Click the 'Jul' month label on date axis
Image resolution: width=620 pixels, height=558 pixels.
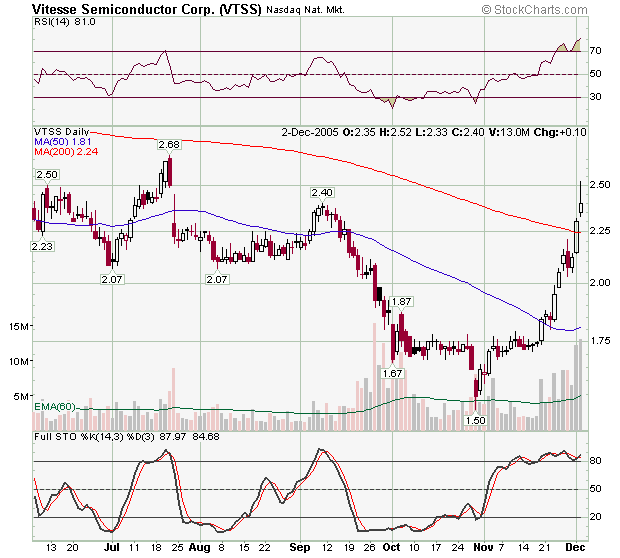(x=112, y=547)
